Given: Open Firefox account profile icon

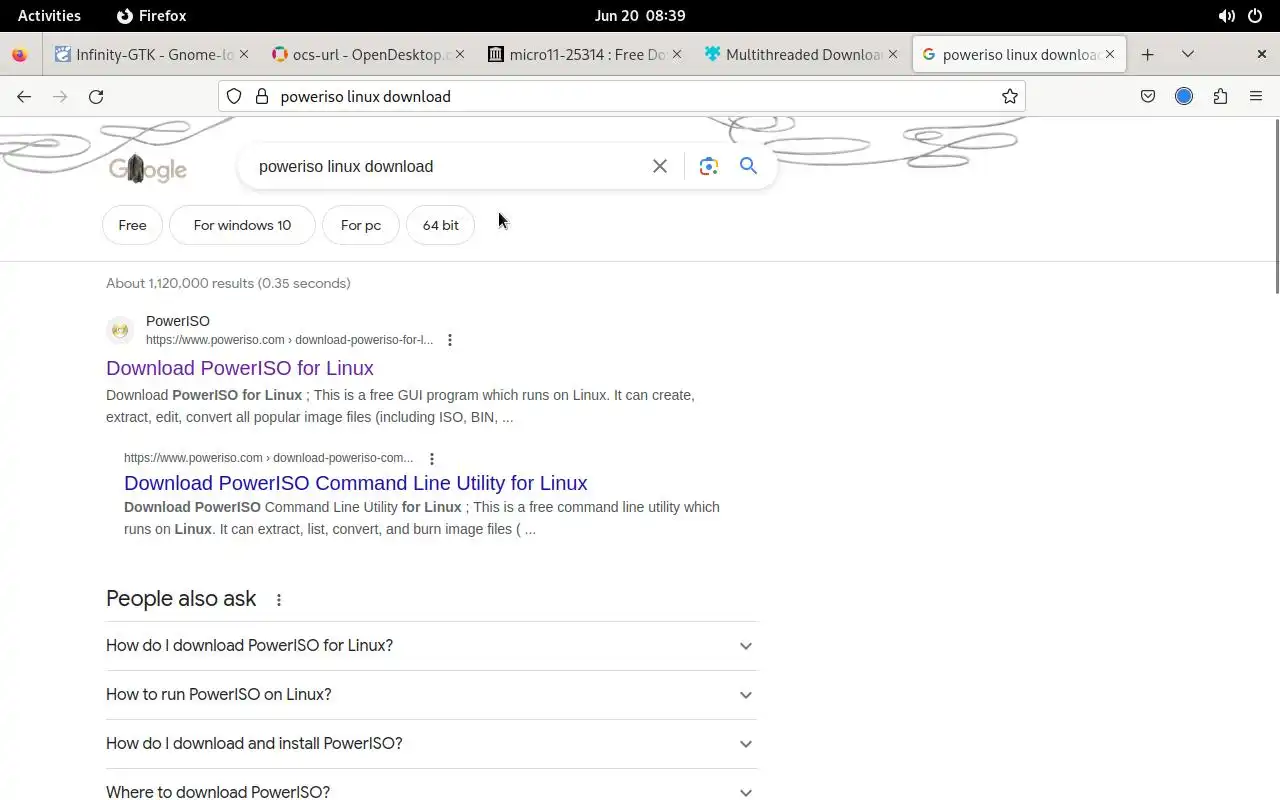Looking at the screenshot, I should (x=1184, y=96).
